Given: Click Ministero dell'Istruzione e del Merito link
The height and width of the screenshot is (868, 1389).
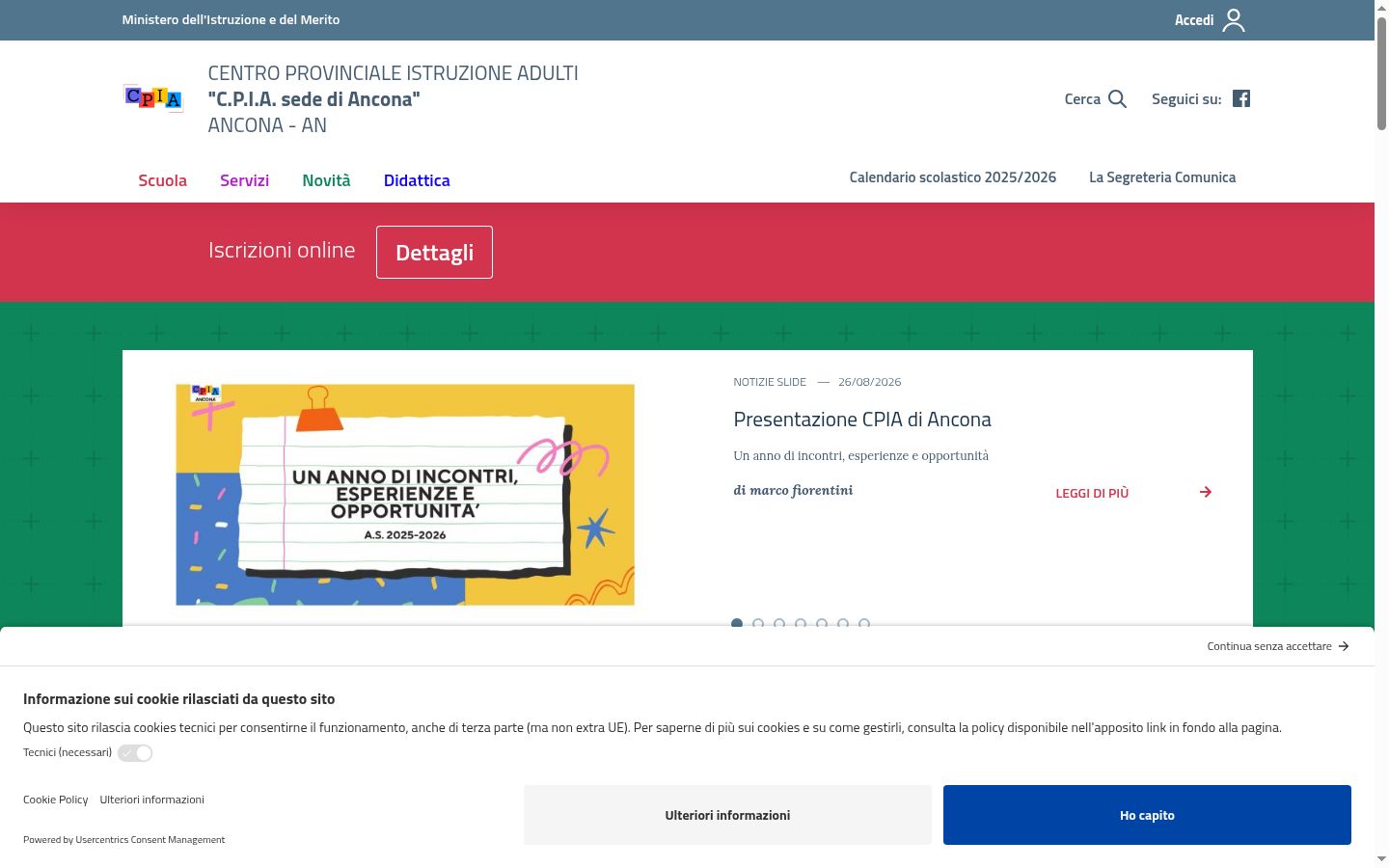Looking at the screenshot, I should (x=231, y=19).
